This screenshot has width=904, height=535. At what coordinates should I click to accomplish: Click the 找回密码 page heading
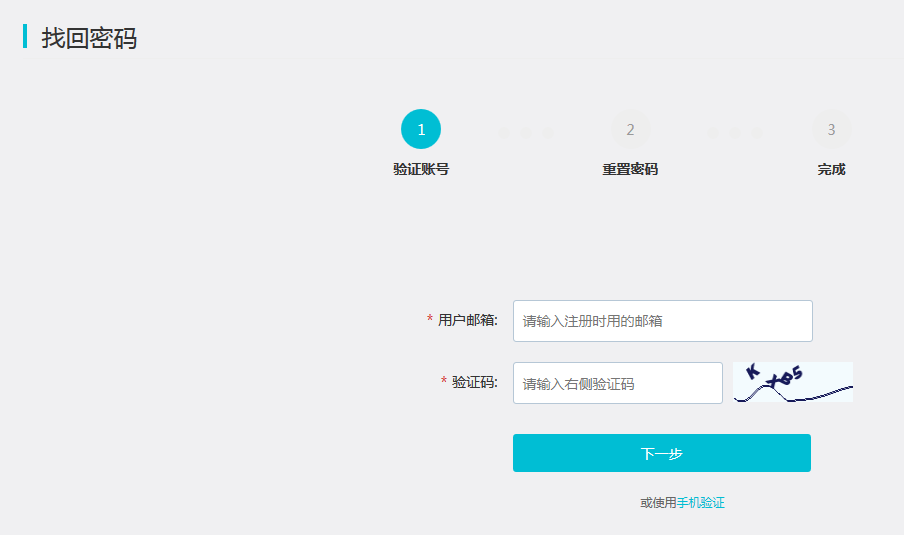(x=89, y=38)
